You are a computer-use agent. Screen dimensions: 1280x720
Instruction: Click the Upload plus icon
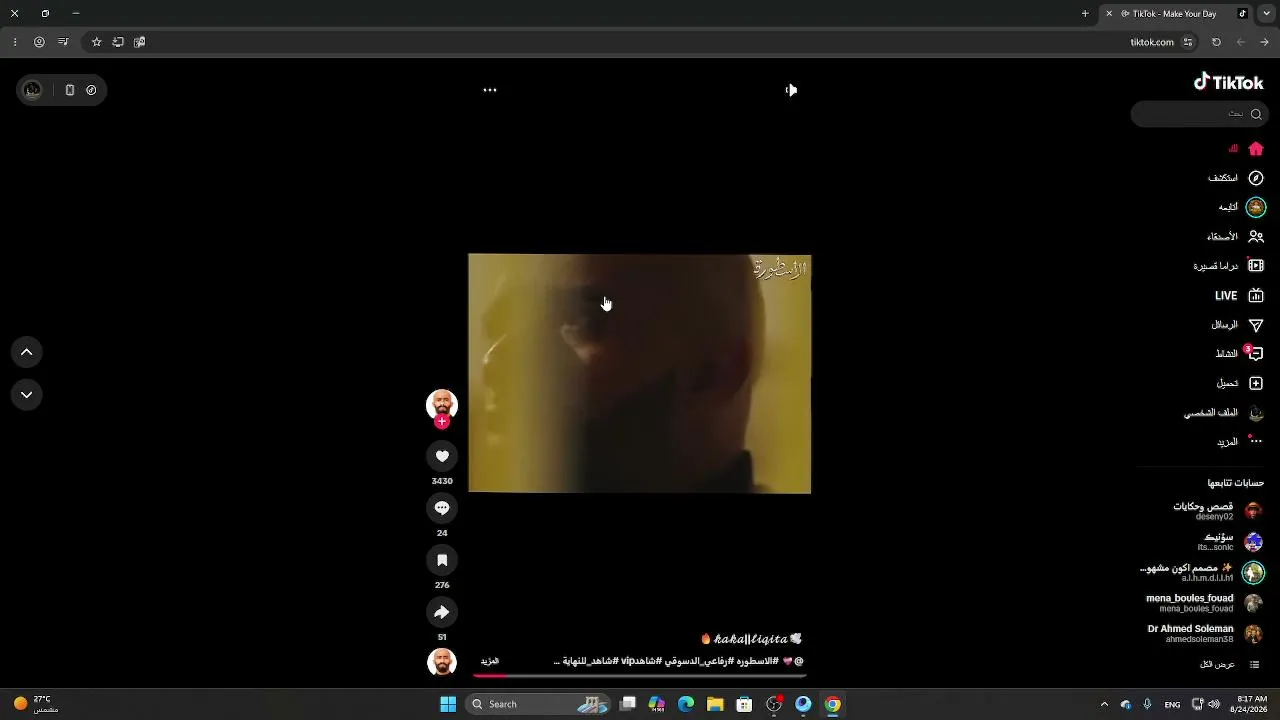[1256, 383]
